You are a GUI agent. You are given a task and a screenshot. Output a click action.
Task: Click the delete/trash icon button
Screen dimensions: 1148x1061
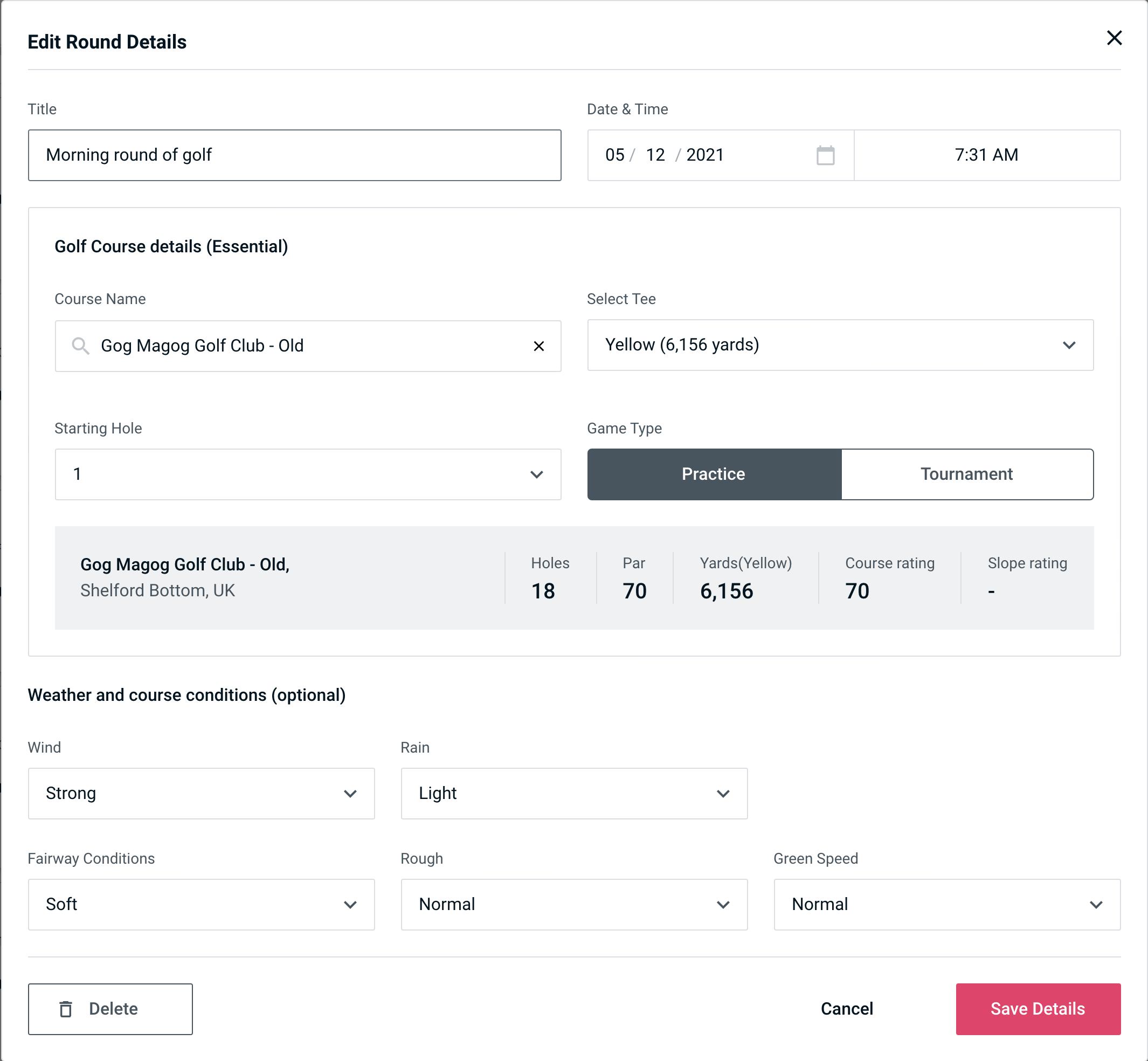[x=67, y=1008]
